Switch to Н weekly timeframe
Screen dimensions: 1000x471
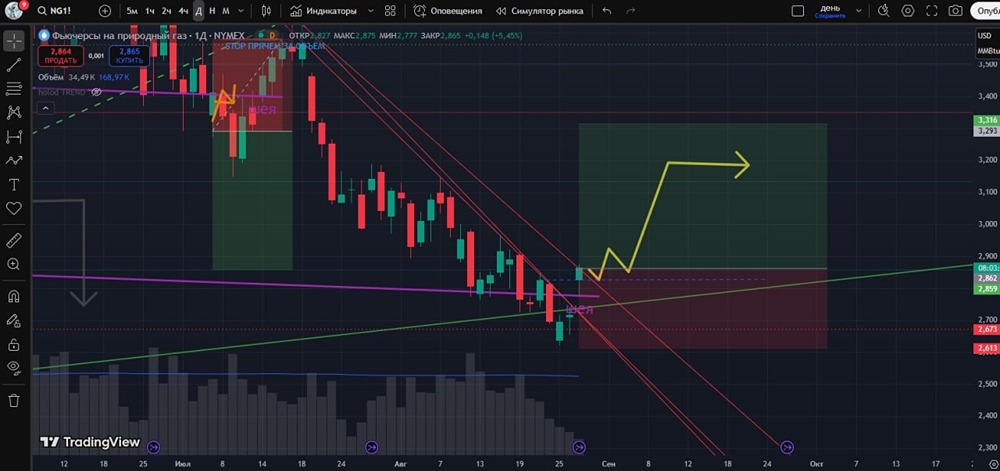pyautogui.click(x=212, y=11)
